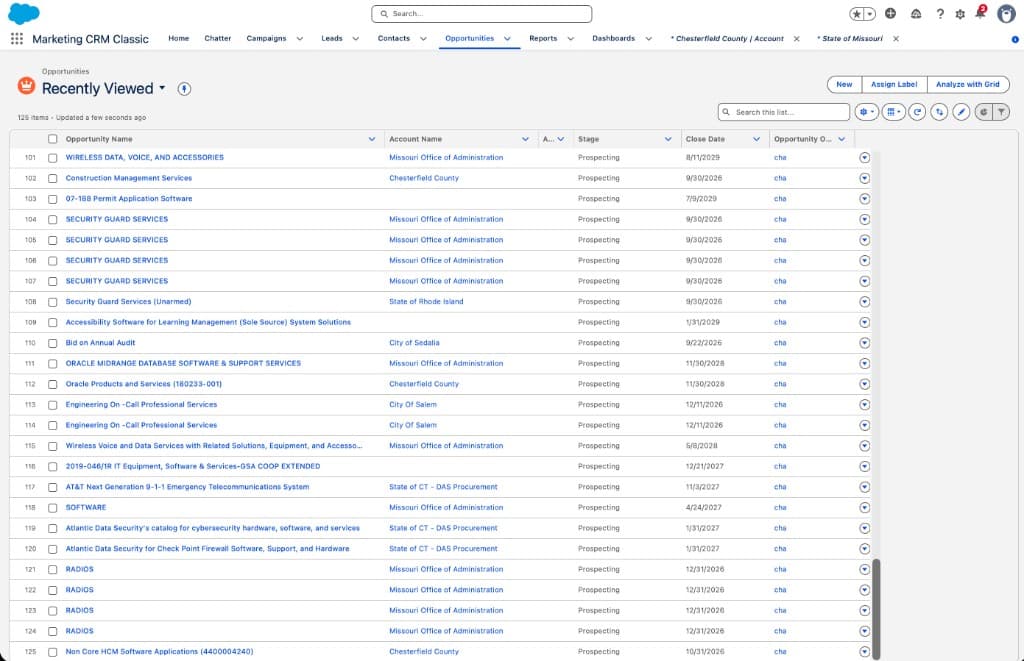The height and width of the screenshot is (661, 1024).
Task: Open row actions for Construction Management Services
Action: coord(865,178)
